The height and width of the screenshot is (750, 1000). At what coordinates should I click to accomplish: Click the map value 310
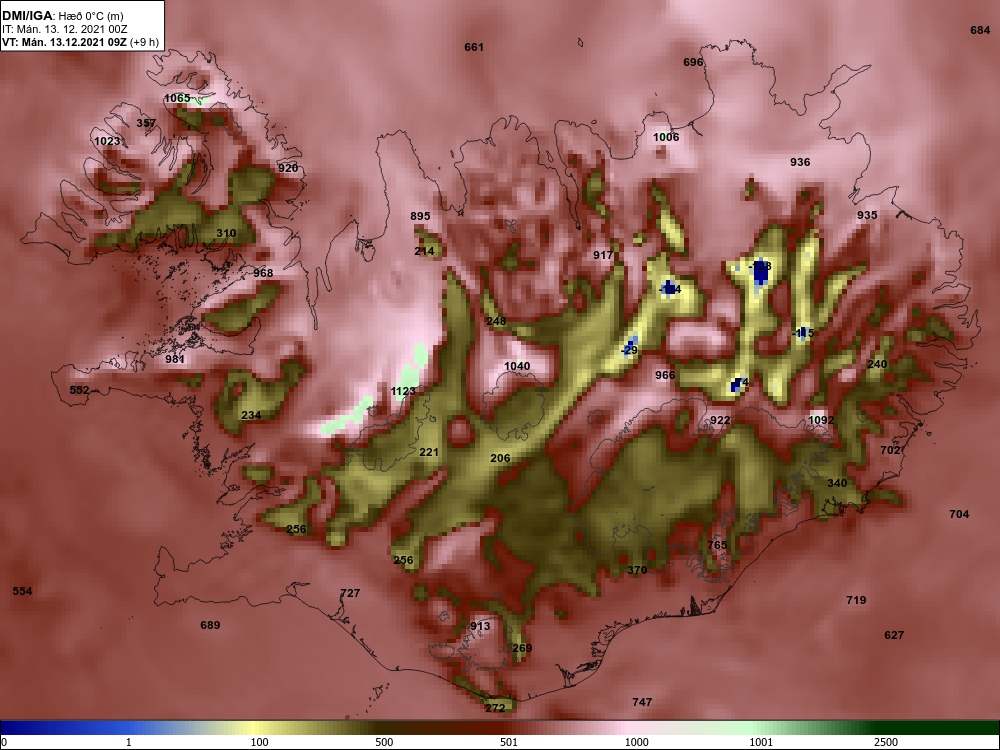coord(226,233)
